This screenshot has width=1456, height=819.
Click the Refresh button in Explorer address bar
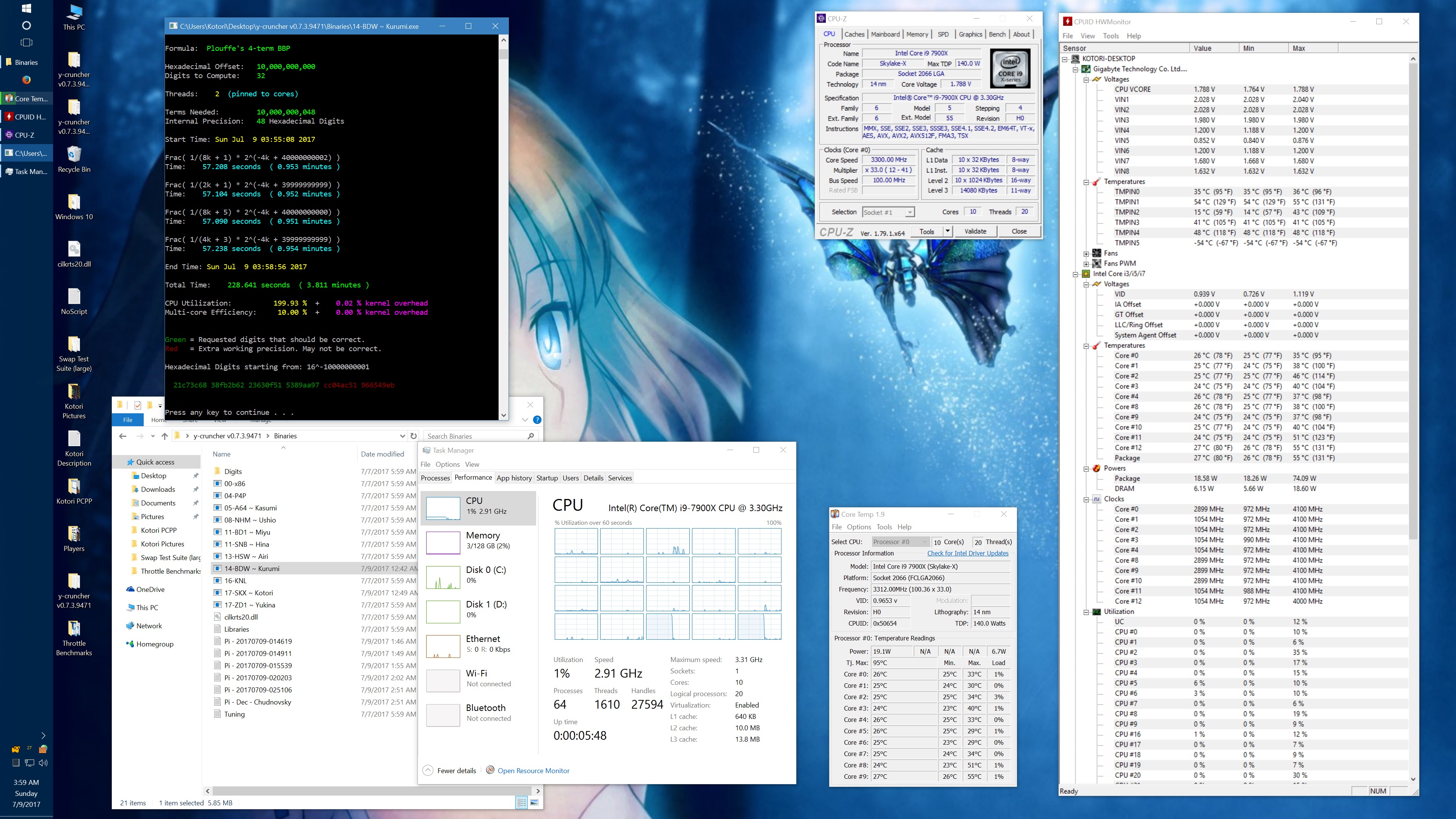pyautogui.click(x=414, y=436)
